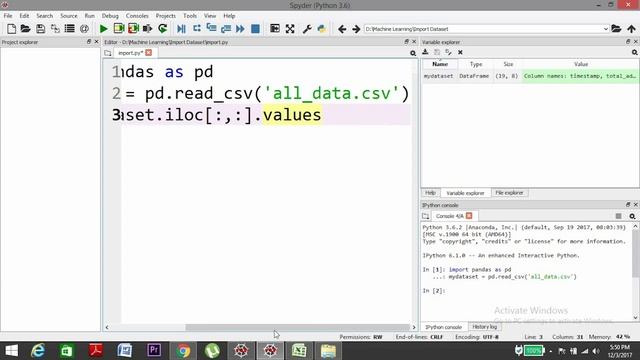
Task: Open the mydataset column names value cell
Action: (x=580, y=76)
